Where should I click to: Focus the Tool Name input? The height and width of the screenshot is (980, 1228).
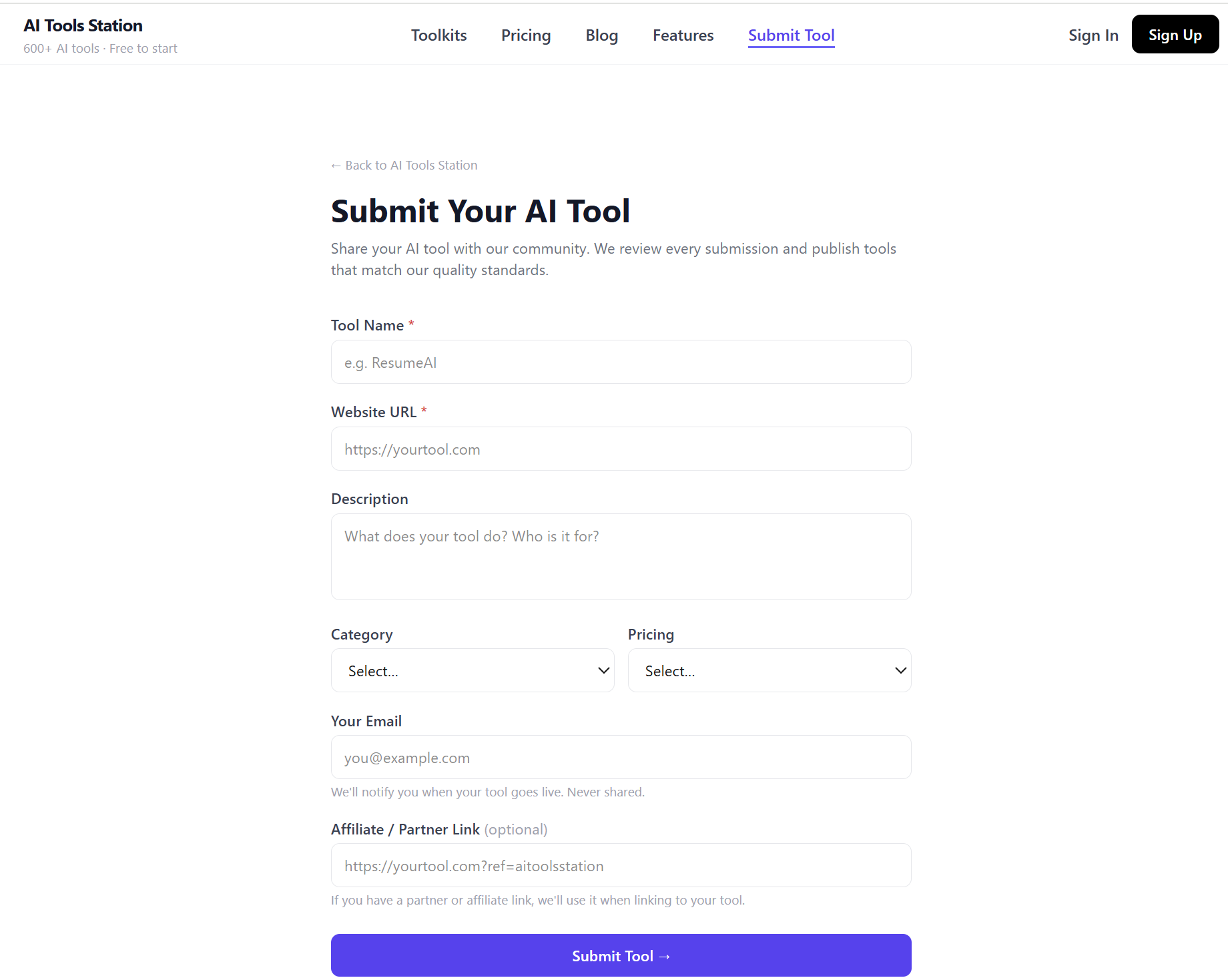(x=620, y=362)
